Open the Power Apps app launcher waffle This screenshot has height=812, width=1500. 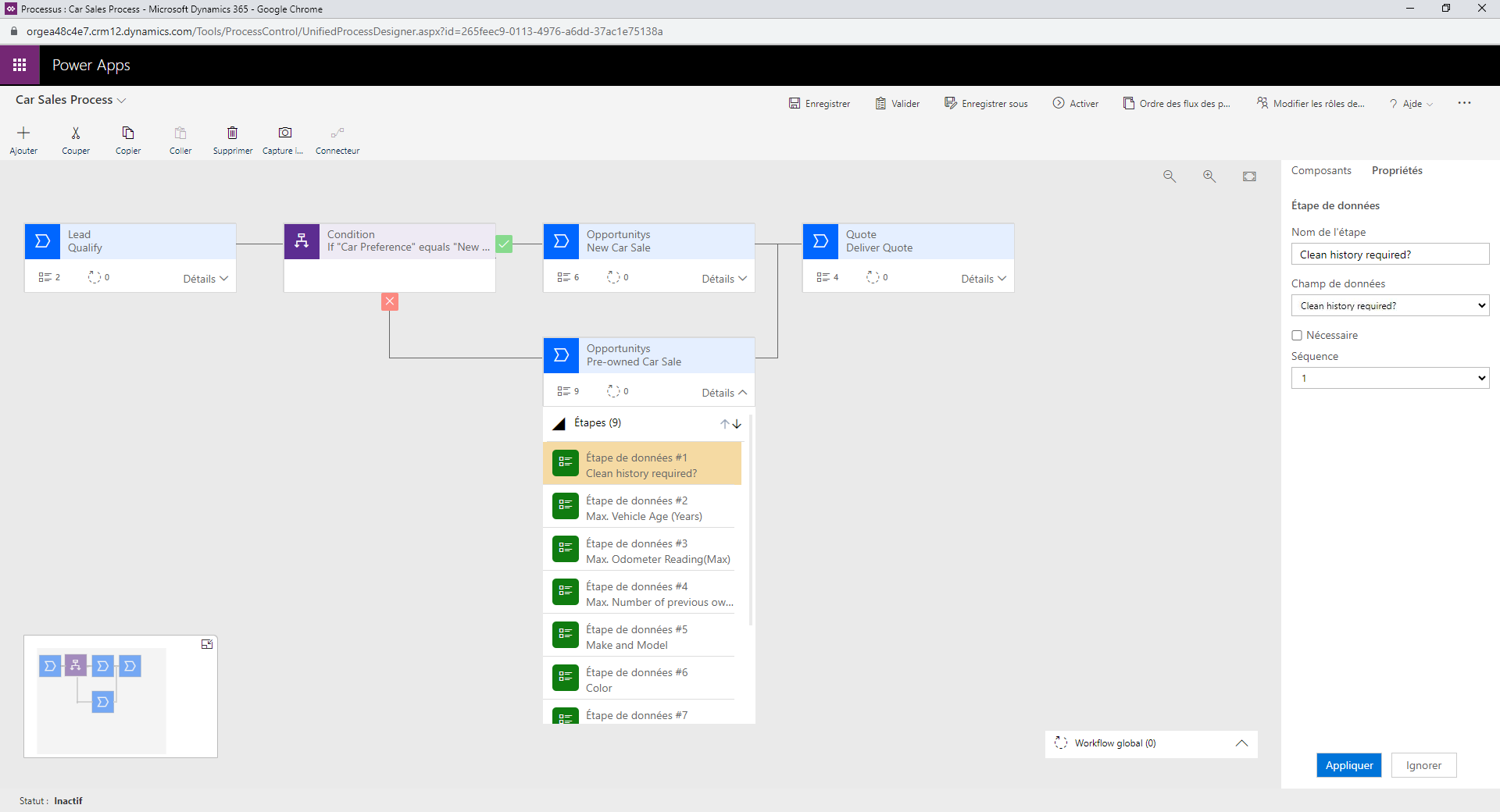(20, 65)
